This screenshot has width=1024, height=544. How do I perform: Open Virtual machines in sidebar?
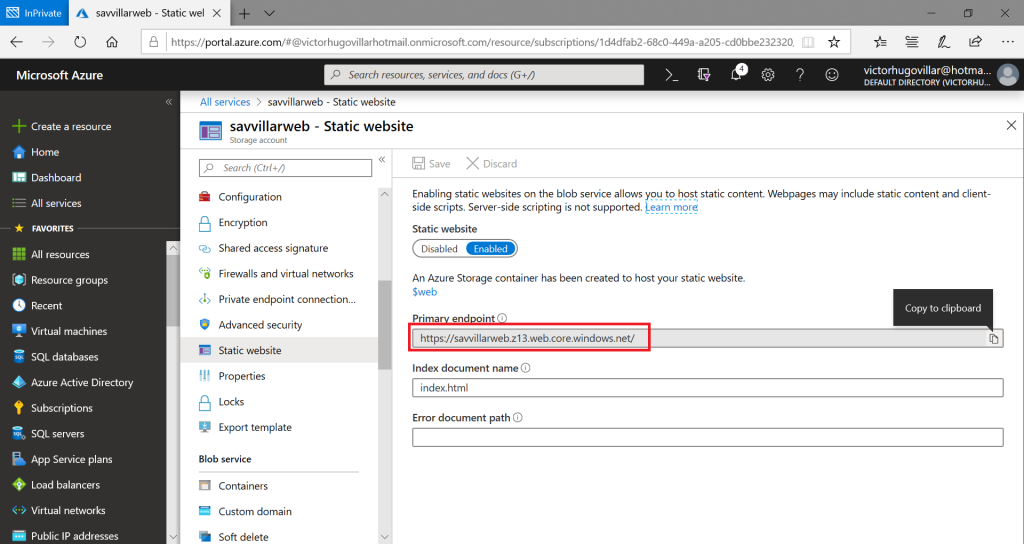click(69, 331)
